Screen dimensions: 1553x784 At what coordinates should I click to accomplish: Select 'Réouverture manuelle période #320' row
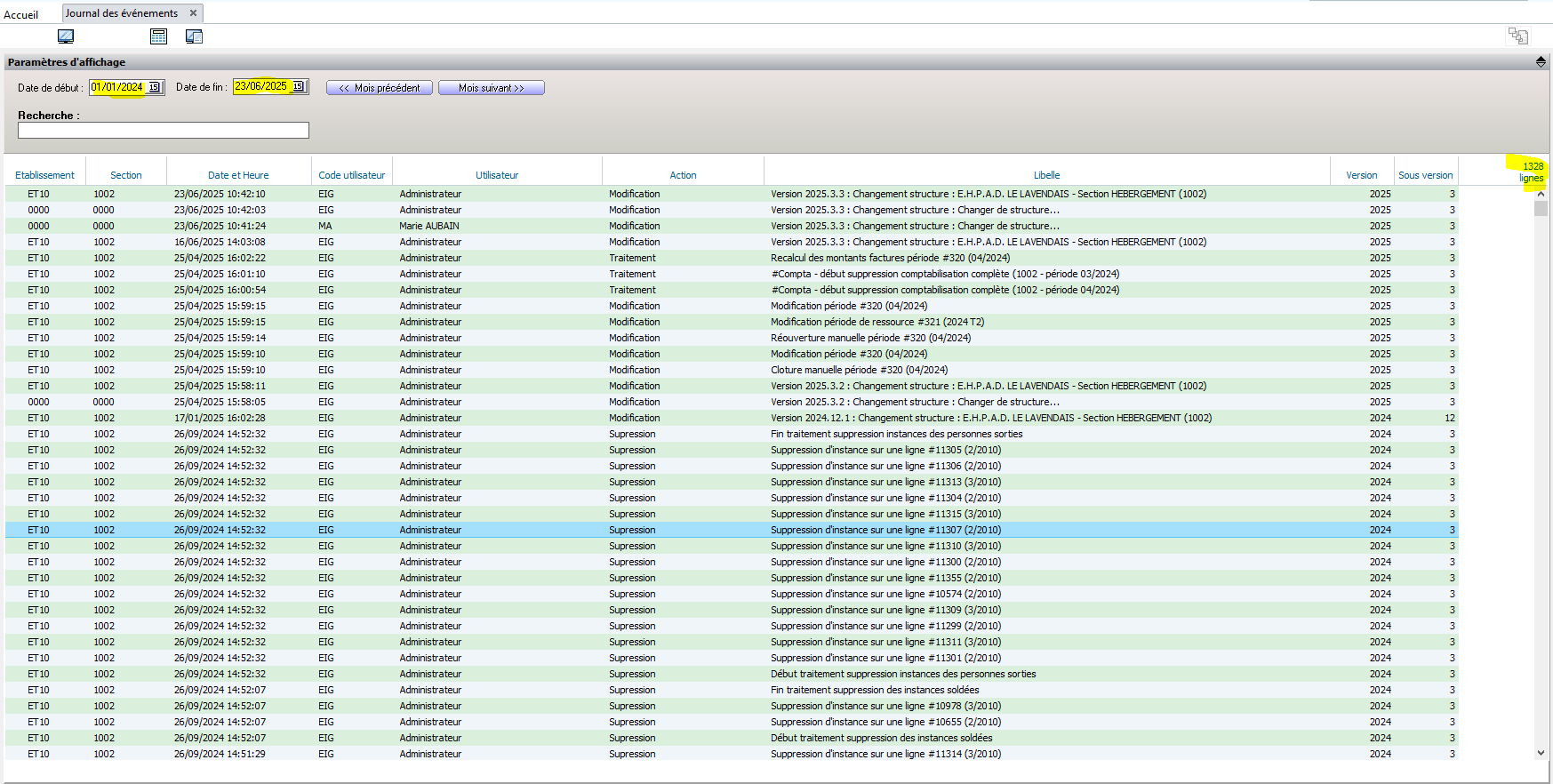(732, 338)
